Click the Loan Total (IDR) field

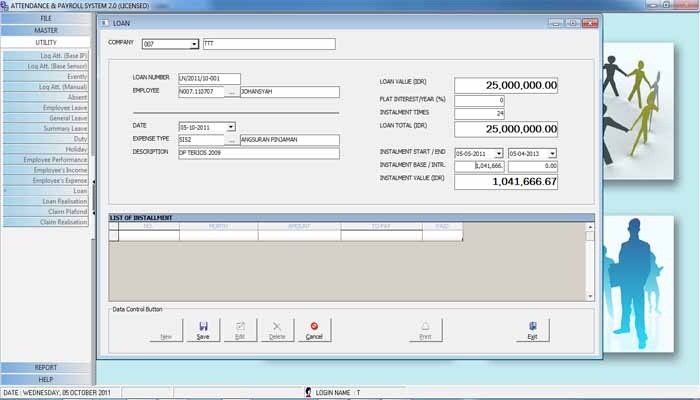(506, 129)
